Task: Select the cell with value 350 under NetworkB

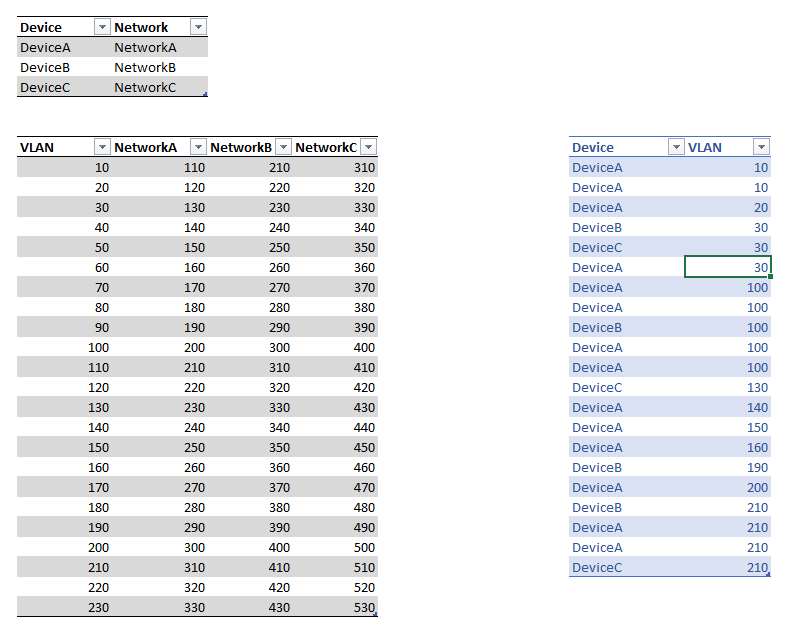Action: [279, 447]
